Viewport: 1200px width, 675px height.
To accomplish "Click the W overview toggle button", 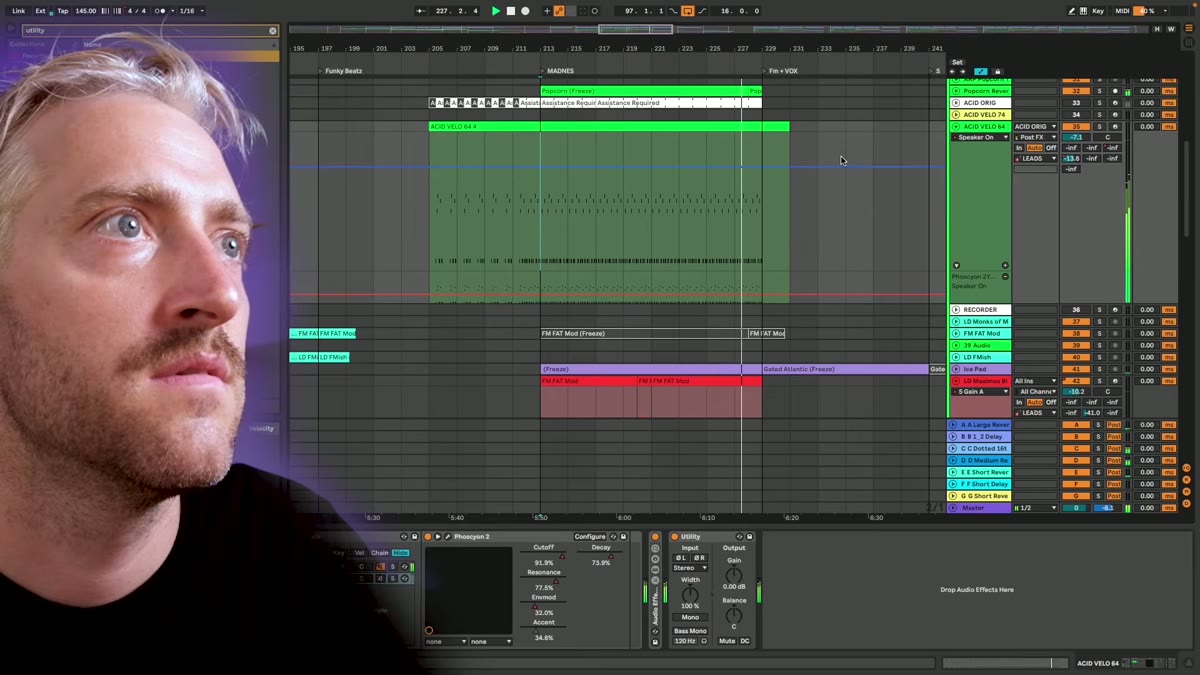I will pyautogui.click(x=1171, y=29).
